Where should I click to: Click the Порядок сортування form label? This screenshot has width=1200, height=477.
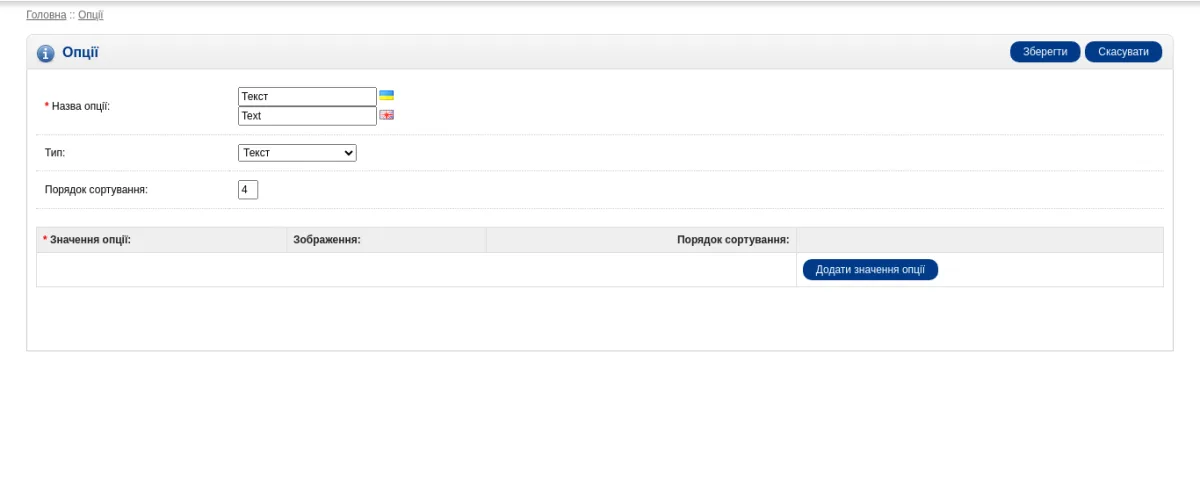coord(96,189)
